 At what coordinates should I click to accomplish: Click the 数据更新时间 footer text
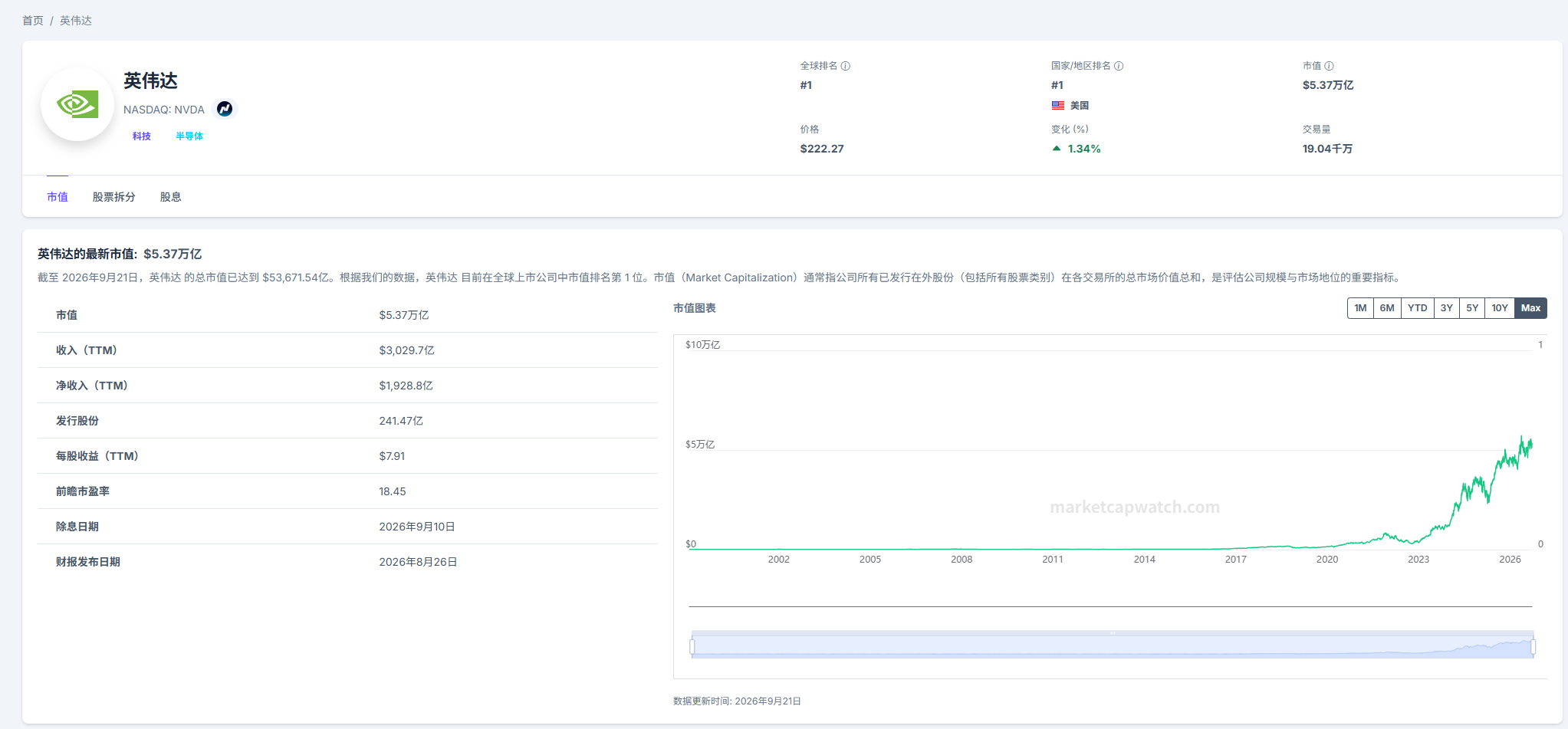(737, 701)
